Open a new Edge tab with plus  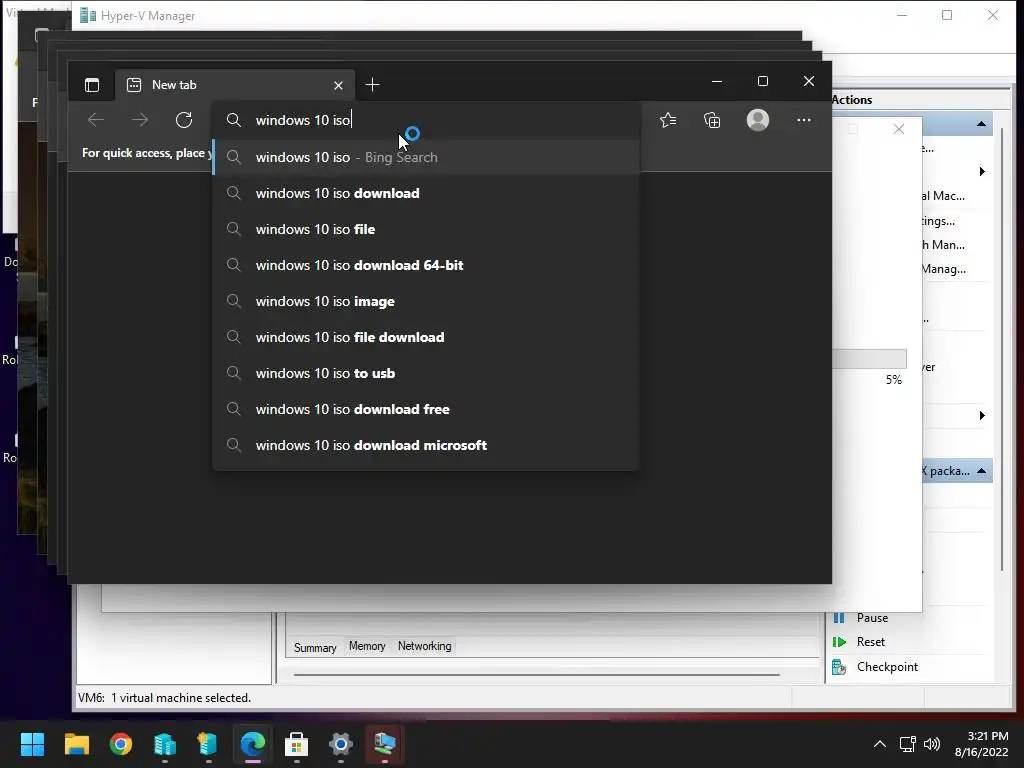[x=372, y=85]
